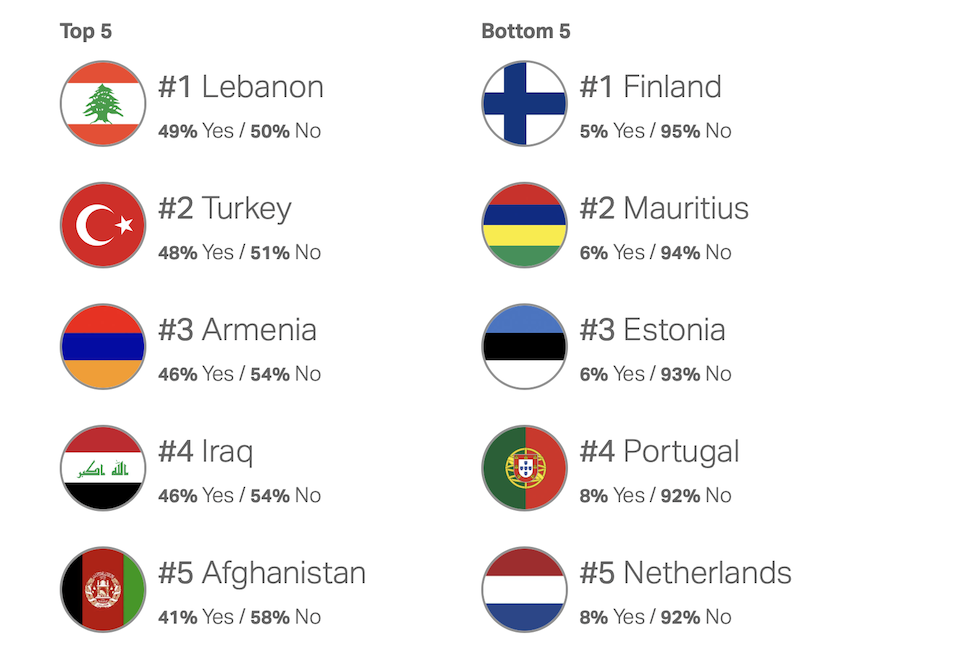Open the #1 Lebanon country name
The width and height of the screenshot is (960, 662).
pyautogui.click(x=241, y=87)
